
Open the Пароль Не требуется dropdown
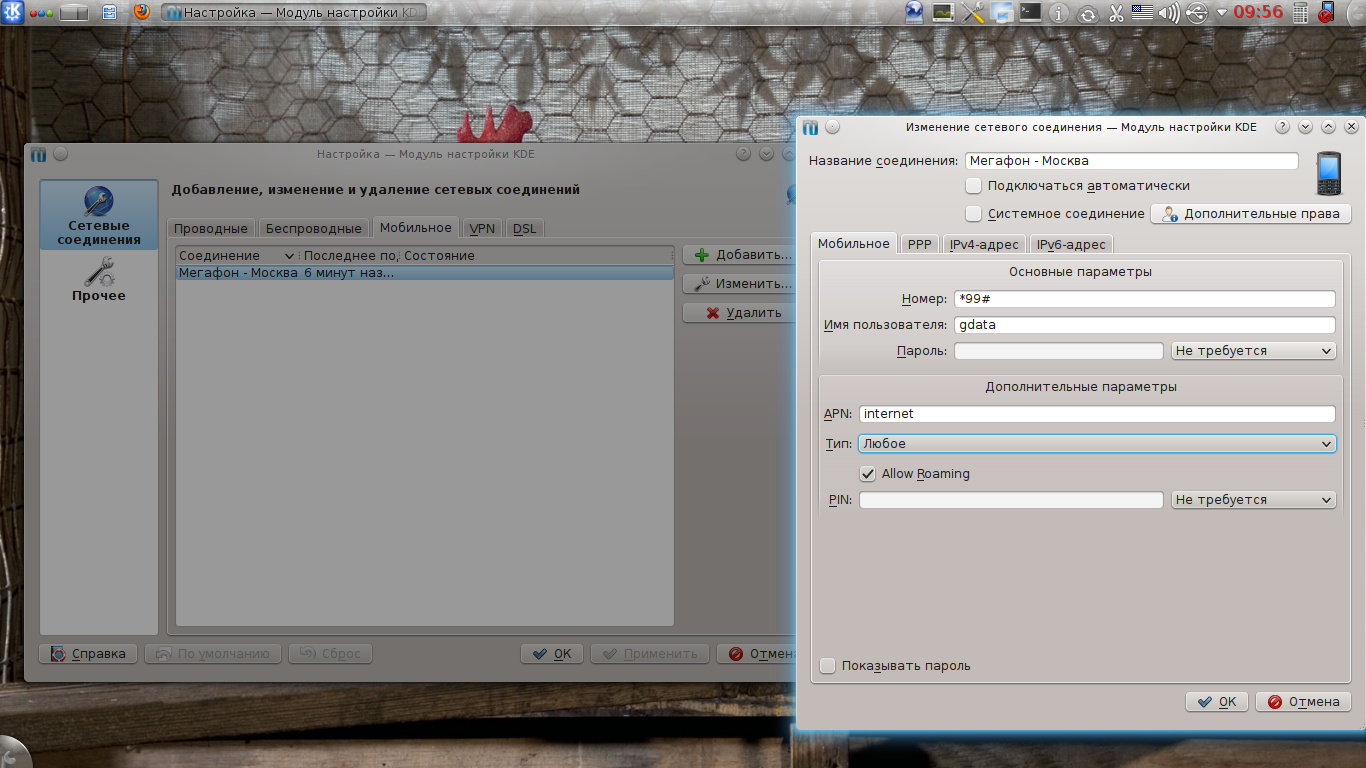pyautogui.click(x=1254, y=351)
